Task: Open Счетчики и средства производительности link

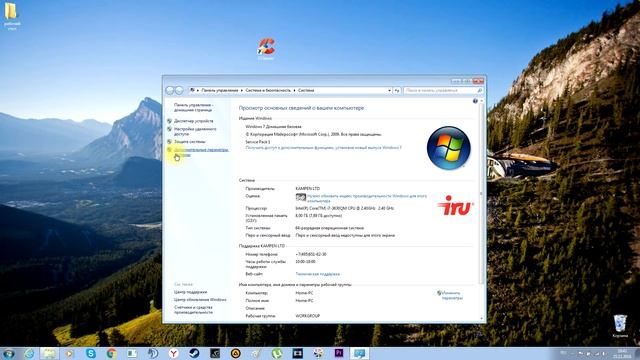Action: click(193, 310)
